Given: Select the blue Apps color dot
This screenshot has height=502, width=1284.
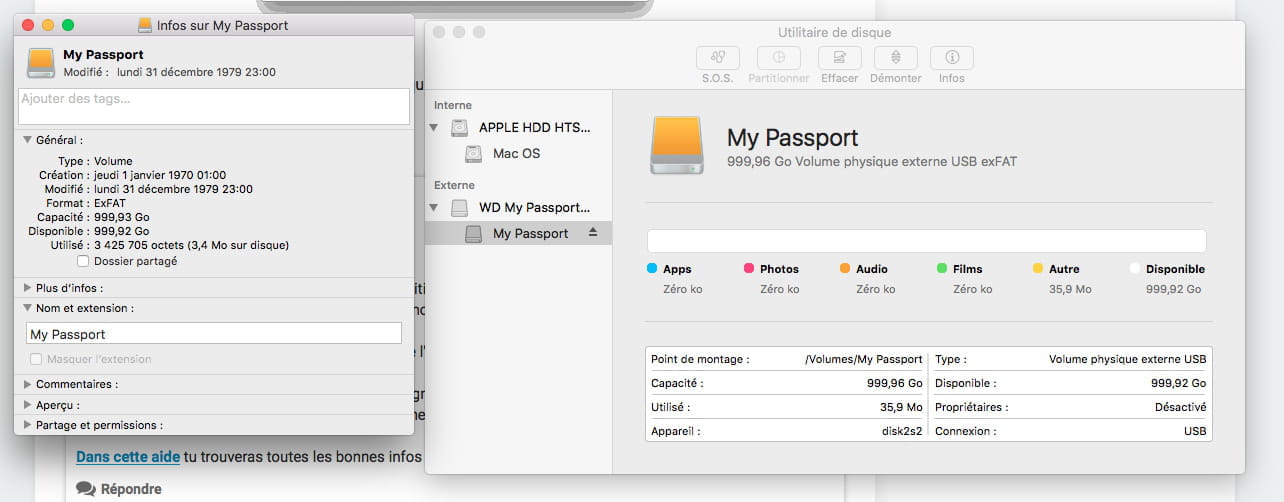Looking at the screenshot, I should point(652,269).
